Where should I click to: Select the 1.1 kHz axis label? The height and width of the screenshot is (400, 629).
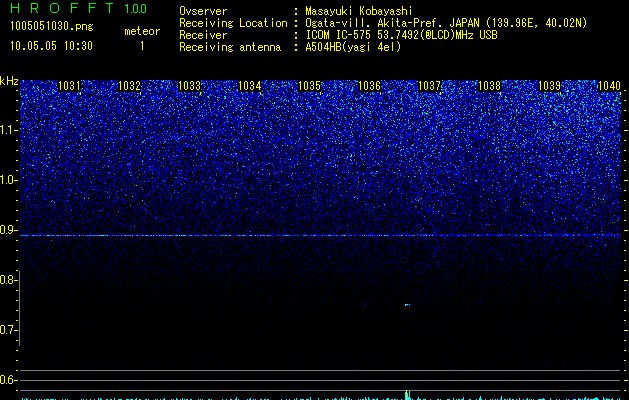click(7, 130)
